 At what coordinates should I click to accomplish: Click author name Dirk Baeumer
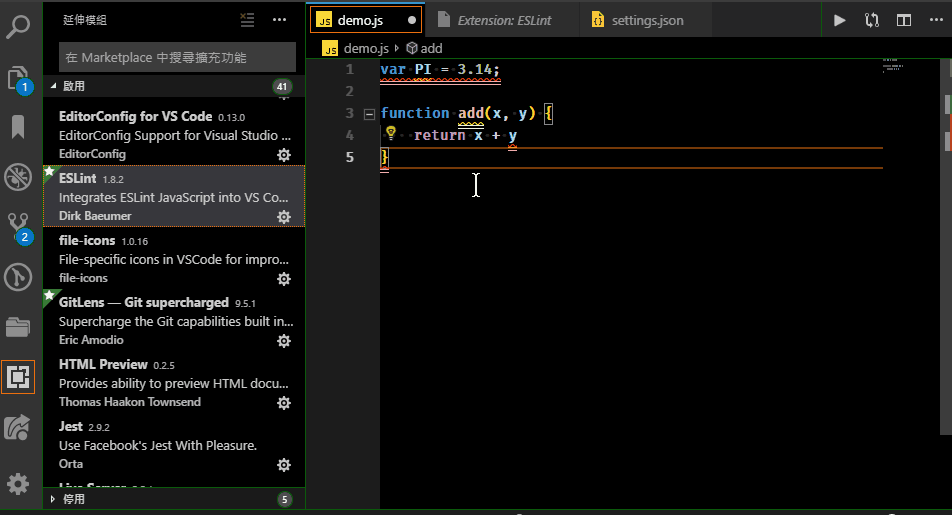tap(95, 216)
